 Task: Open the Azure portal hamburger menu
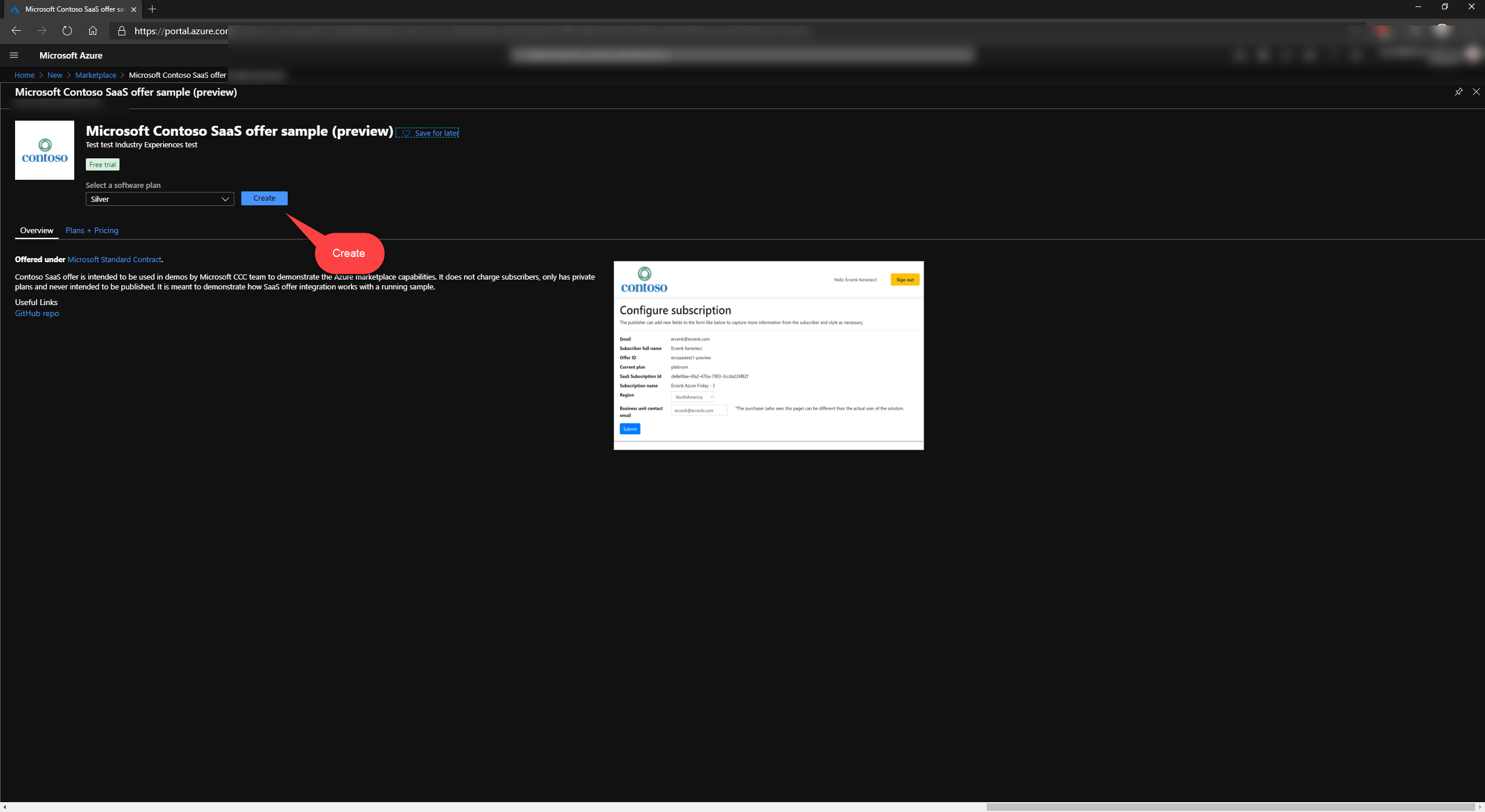pyautogui.click(x=14, y=55)
